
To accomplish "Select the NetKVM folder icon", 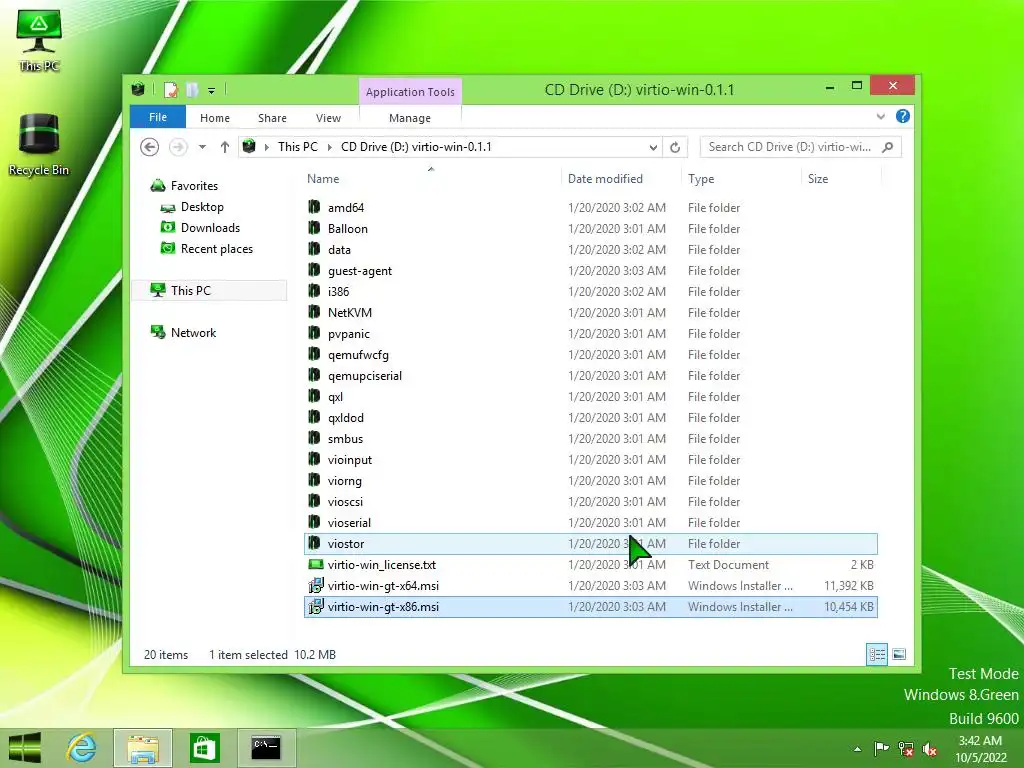I will tap(314, 312).
